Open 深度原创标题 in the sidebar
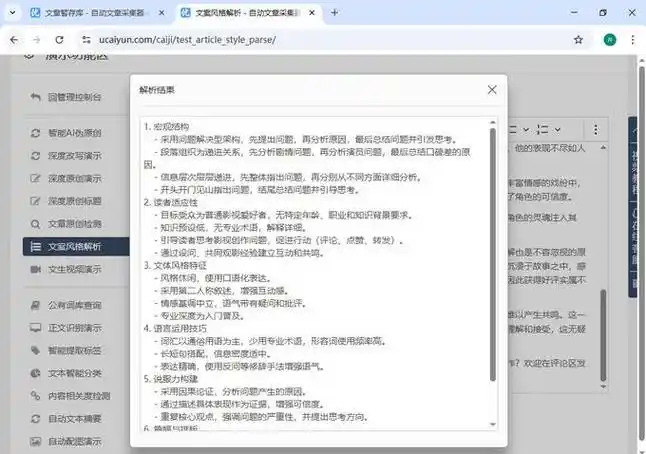 (66, 201)
